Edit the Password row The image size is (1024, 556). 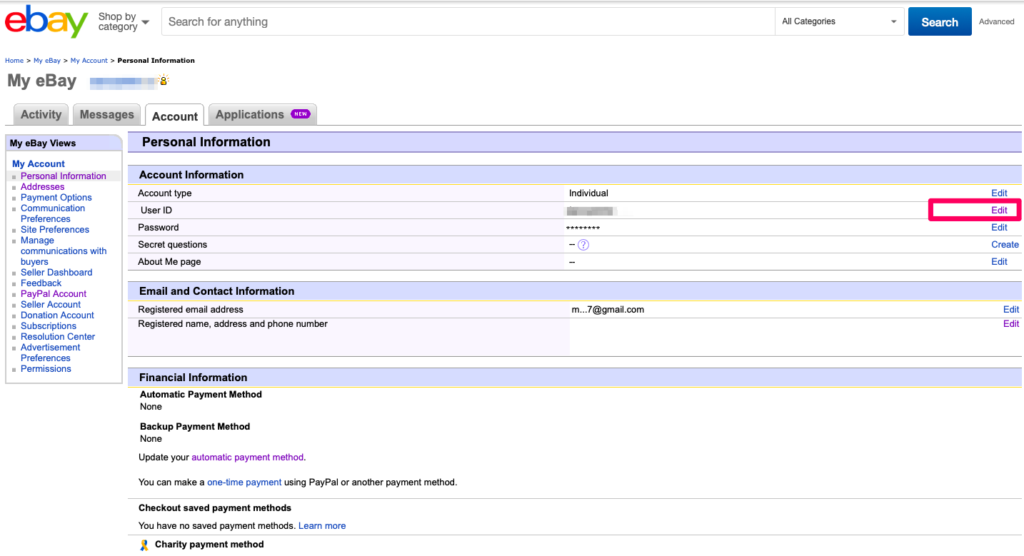(x=999, y=228)
